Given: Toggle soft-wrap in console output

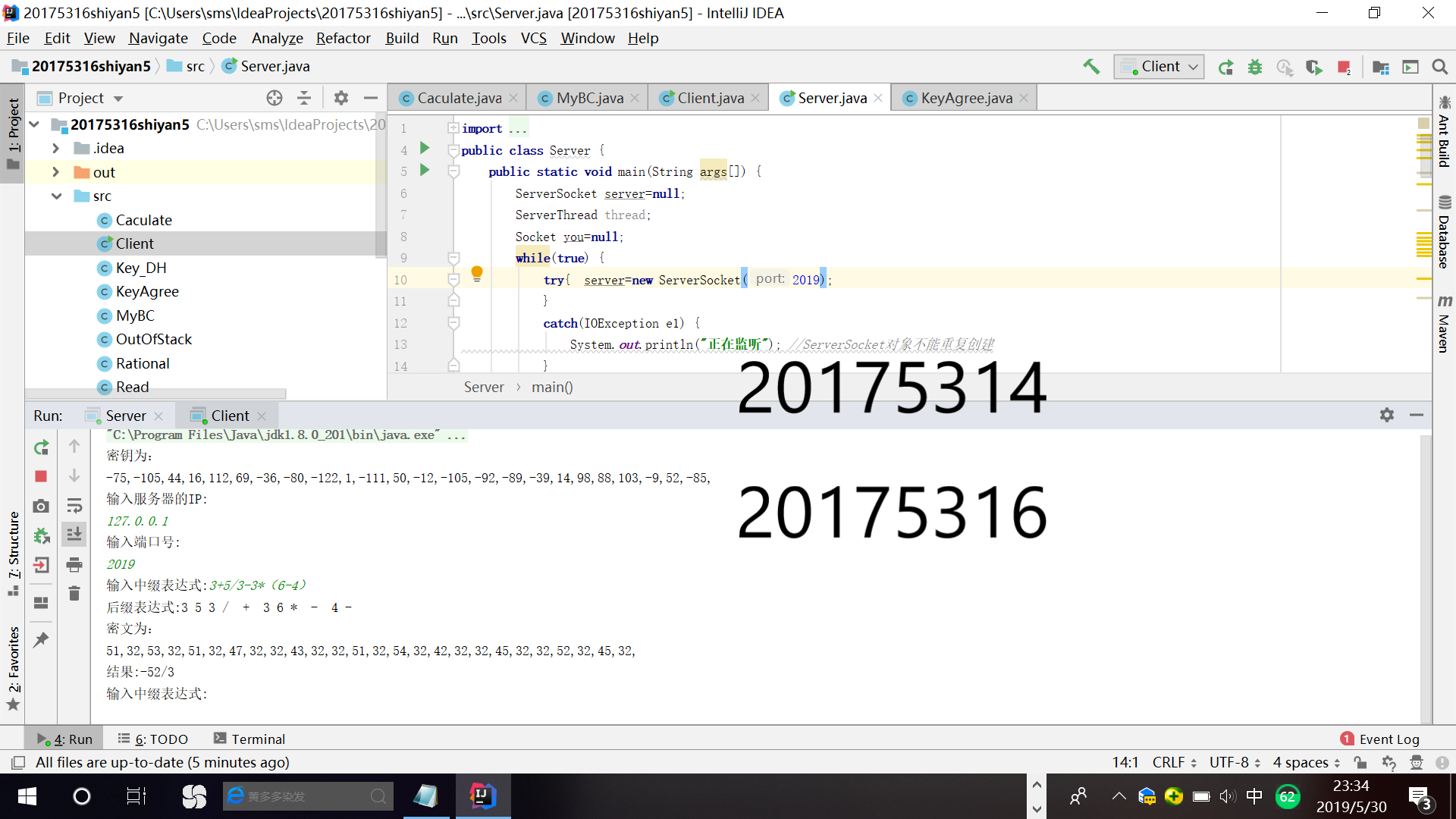Looking at the screenshot, I should tap(74, 506).
